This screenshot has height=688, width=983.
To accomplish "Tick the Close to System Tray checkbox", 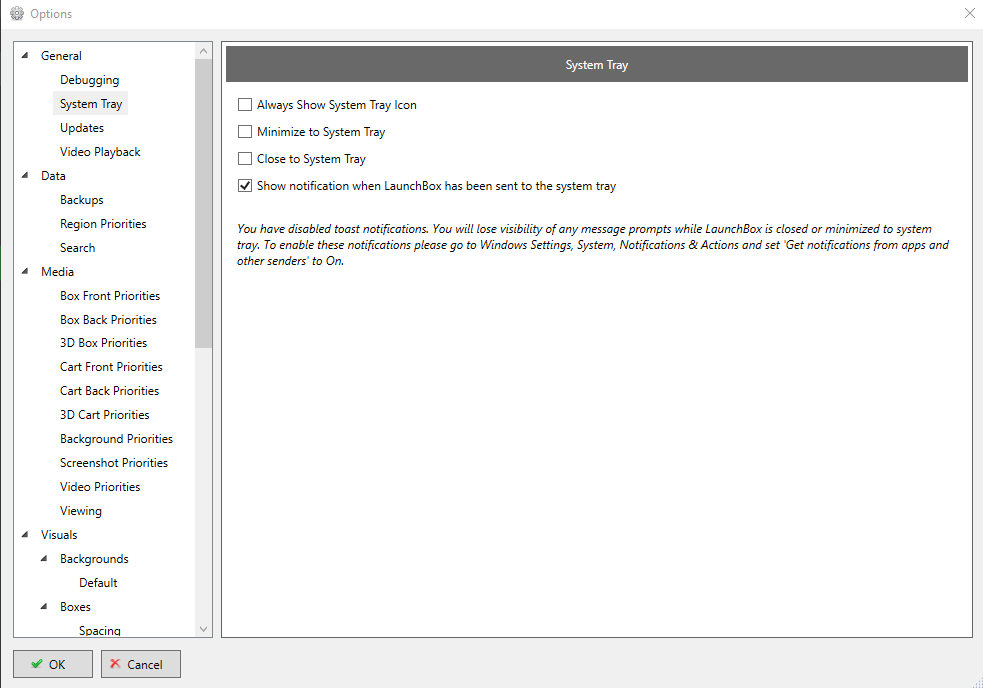I will (245, 159).
